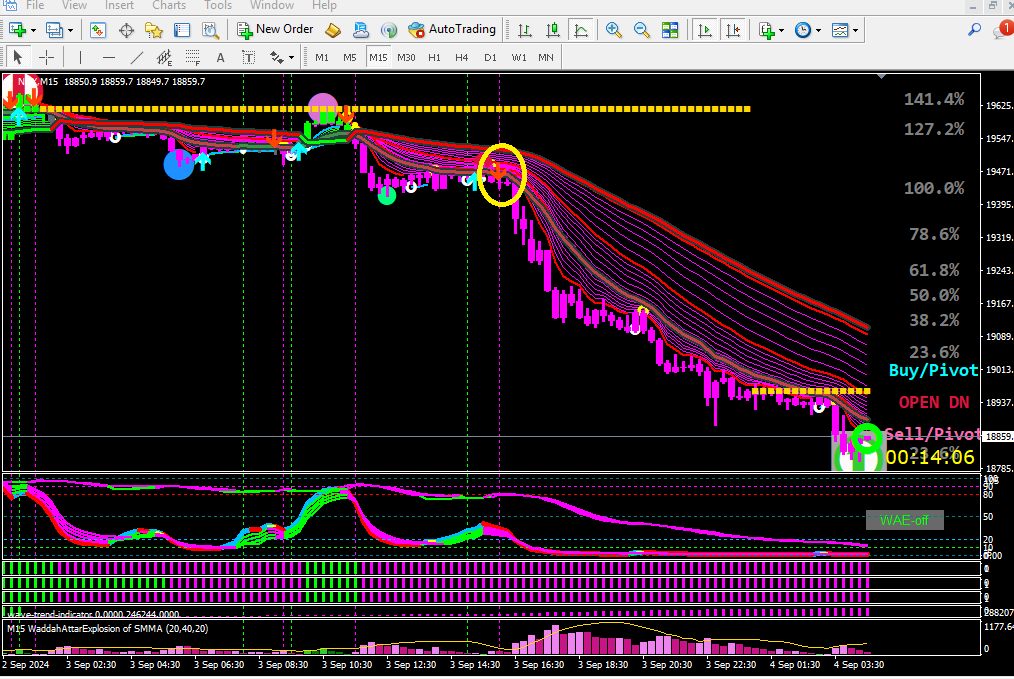Image resolution: width=1014 pixels, height=679 pixels.
Task: Tile chart windows with grid icon
Action: tap(670, 30)
